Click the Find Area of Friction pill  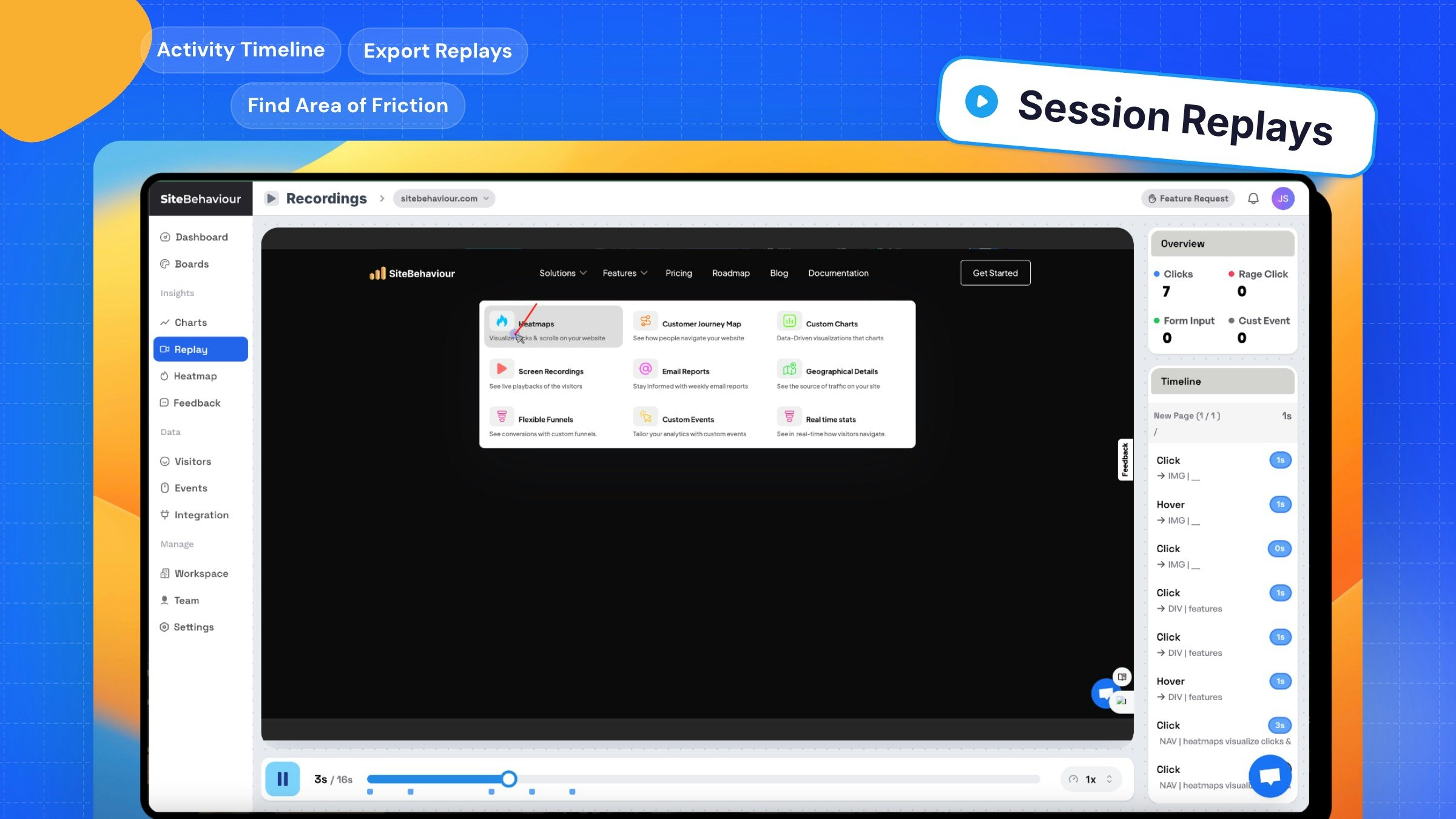click(348, 106)
